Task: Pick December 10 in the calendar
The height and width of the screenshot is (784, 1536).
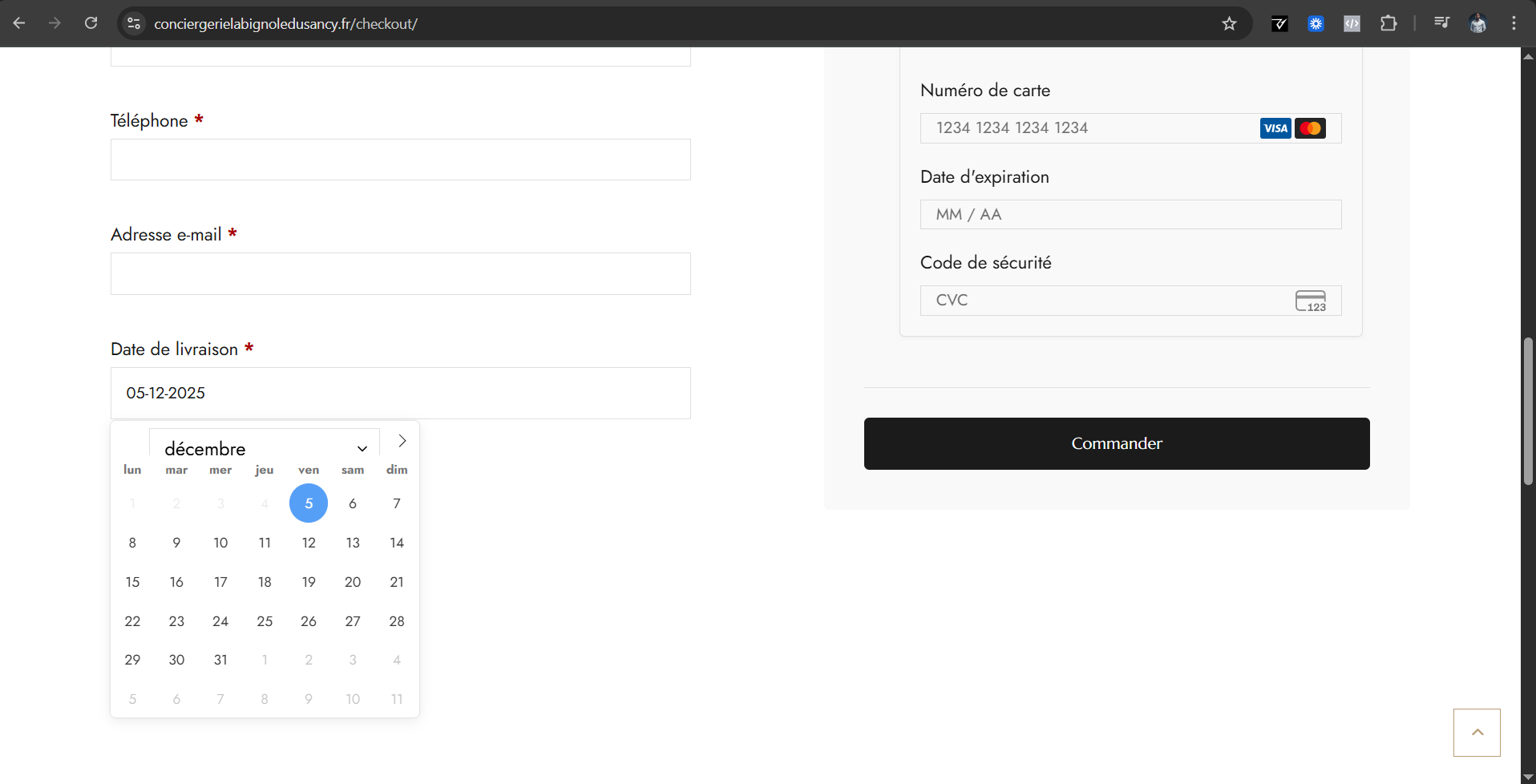Action: 220,543
